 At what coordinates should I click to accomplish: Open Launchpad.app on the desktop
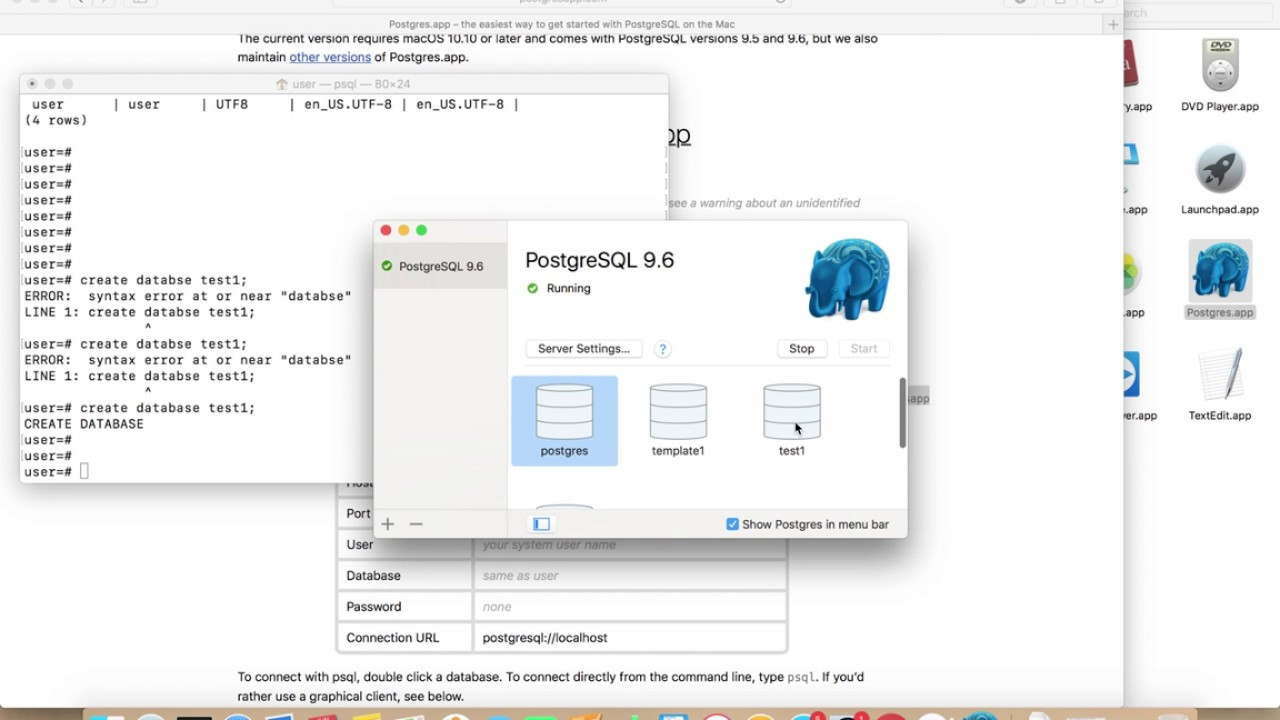1219,180
